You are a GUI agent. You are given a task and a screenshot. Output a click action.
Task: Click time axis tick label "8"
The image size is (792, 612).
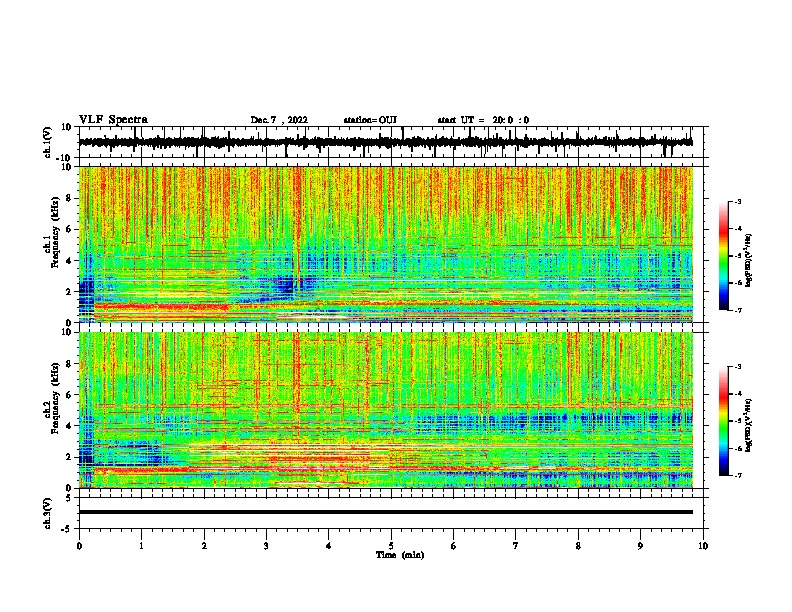point(578,546)
